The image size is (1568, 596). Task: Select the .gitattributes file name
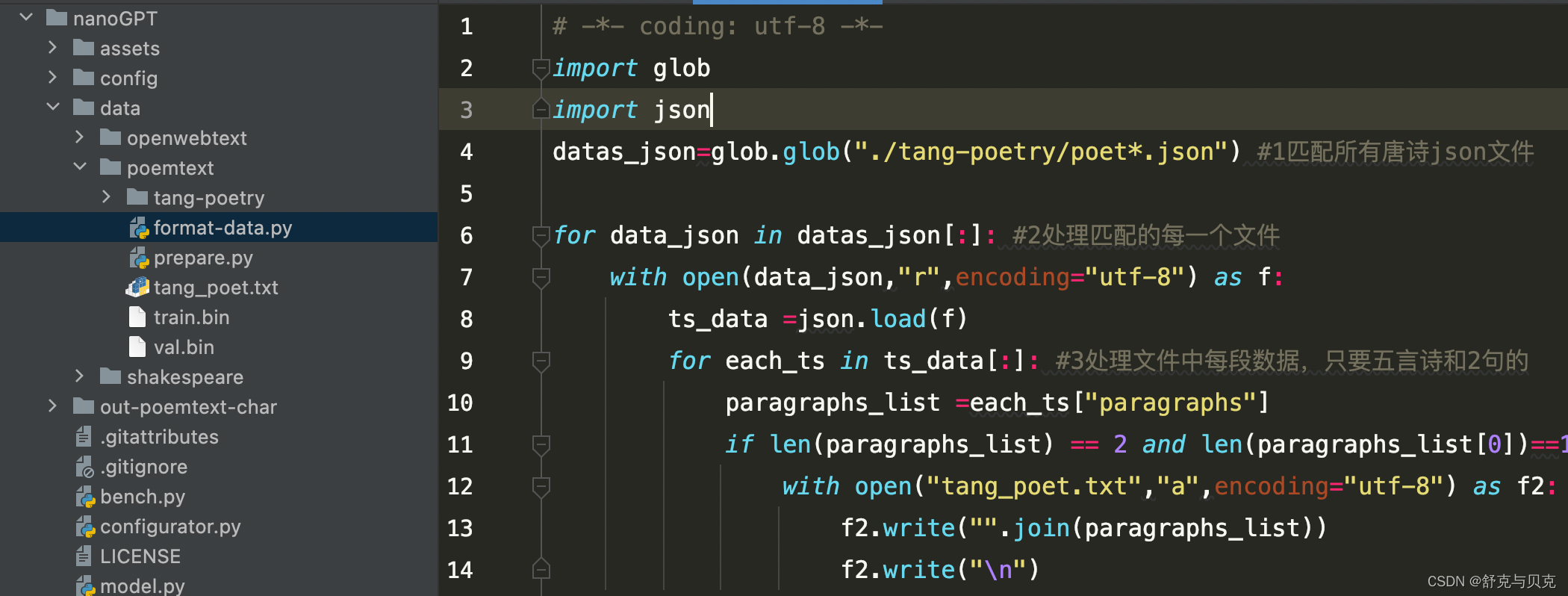click(159, 437)
